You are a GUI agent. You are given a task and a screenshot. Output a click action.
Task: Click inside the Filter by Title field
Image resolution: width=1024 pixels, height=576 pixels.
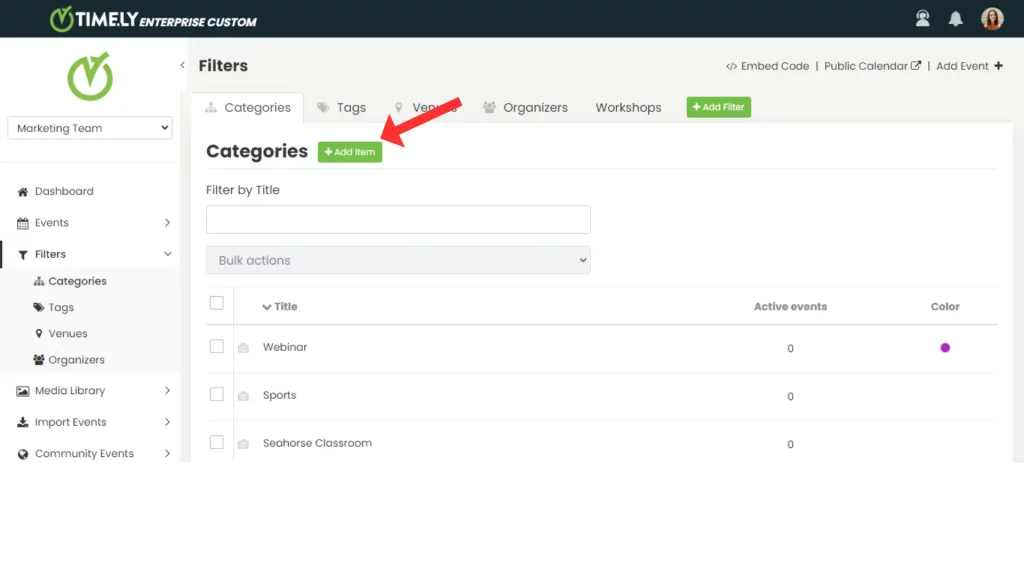coord(398,219)
